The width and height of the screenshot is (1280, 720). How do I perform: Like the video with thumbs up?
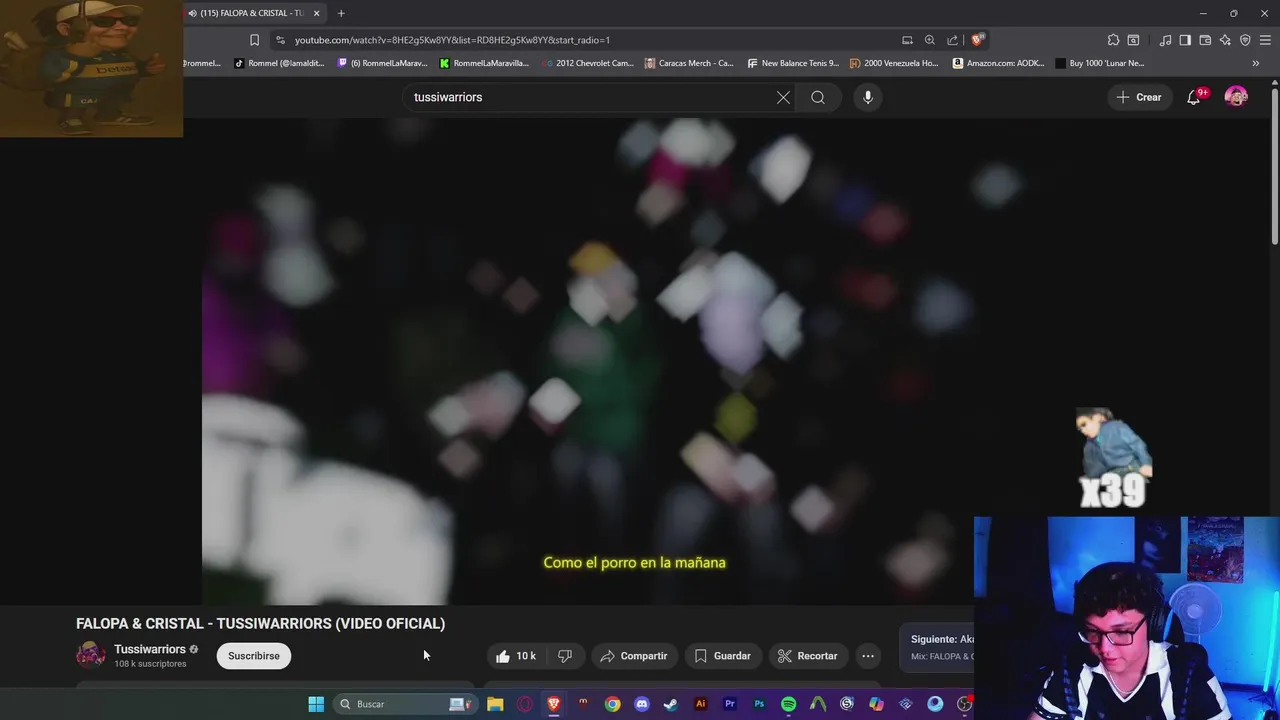515,656
